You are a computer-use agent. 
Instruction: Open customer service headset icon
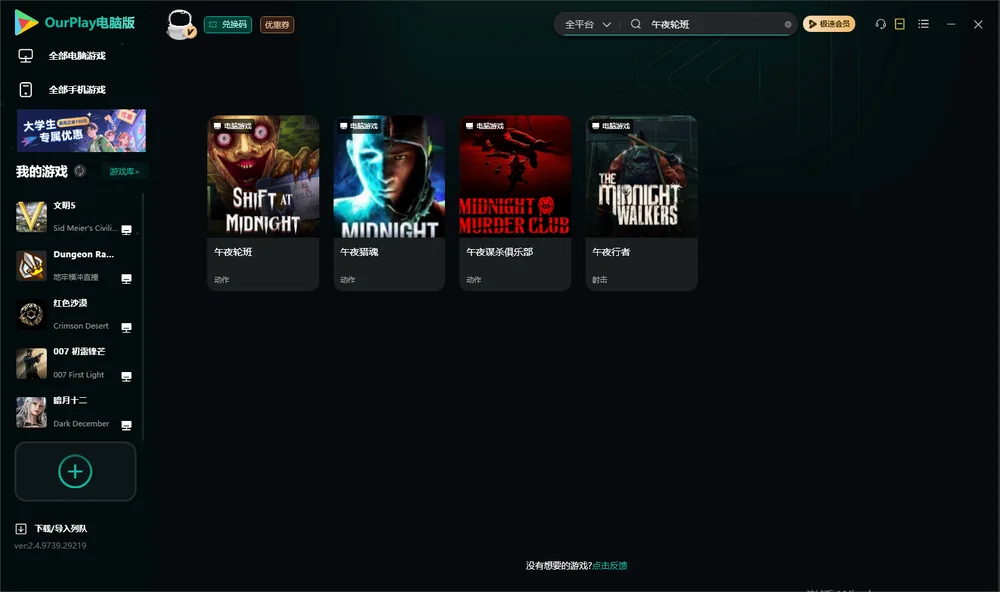tap(881, 24)
